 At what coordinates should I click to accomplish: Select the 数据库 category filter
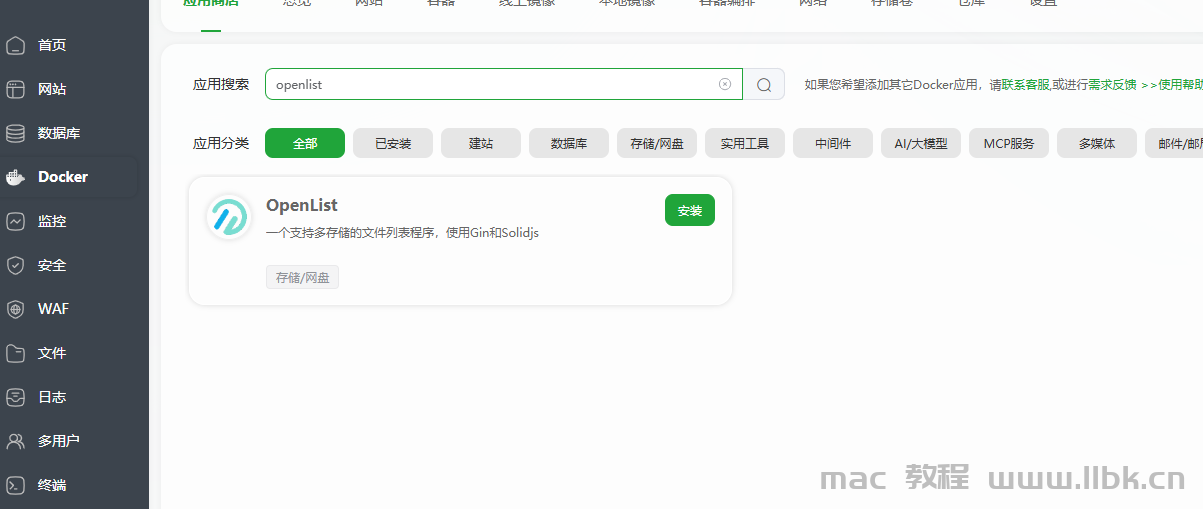(569, 143)
